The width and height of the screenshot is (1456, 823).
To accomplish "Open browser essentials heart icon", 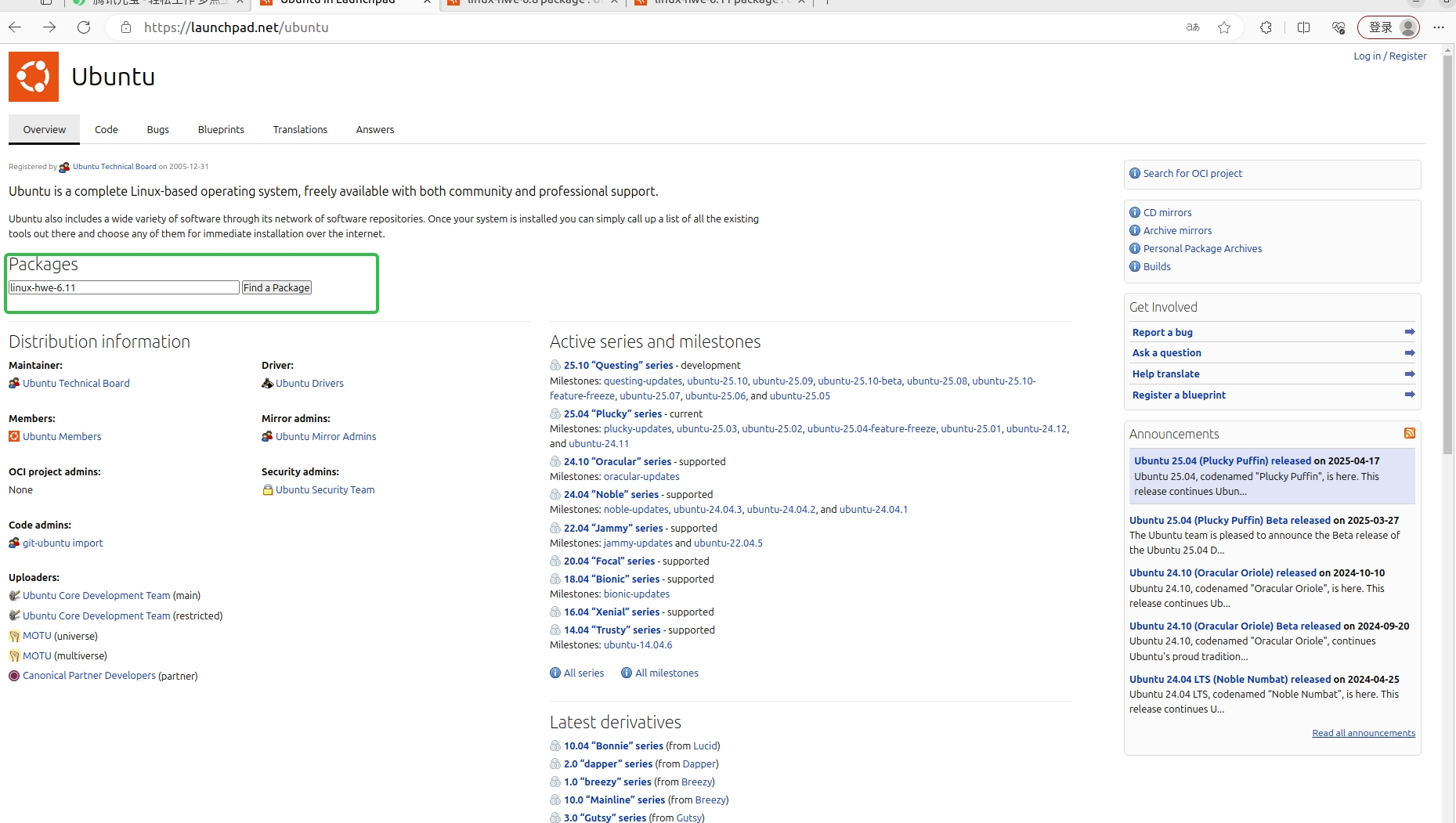I will point(1339,27).
